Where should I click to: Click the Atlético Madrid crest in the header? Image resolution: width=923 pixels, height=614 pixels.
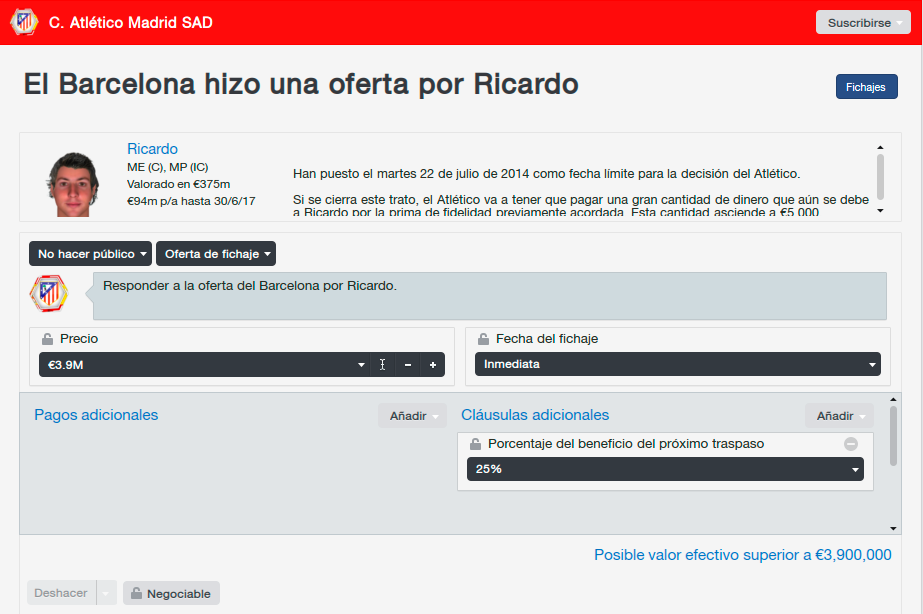coord(24,22)
